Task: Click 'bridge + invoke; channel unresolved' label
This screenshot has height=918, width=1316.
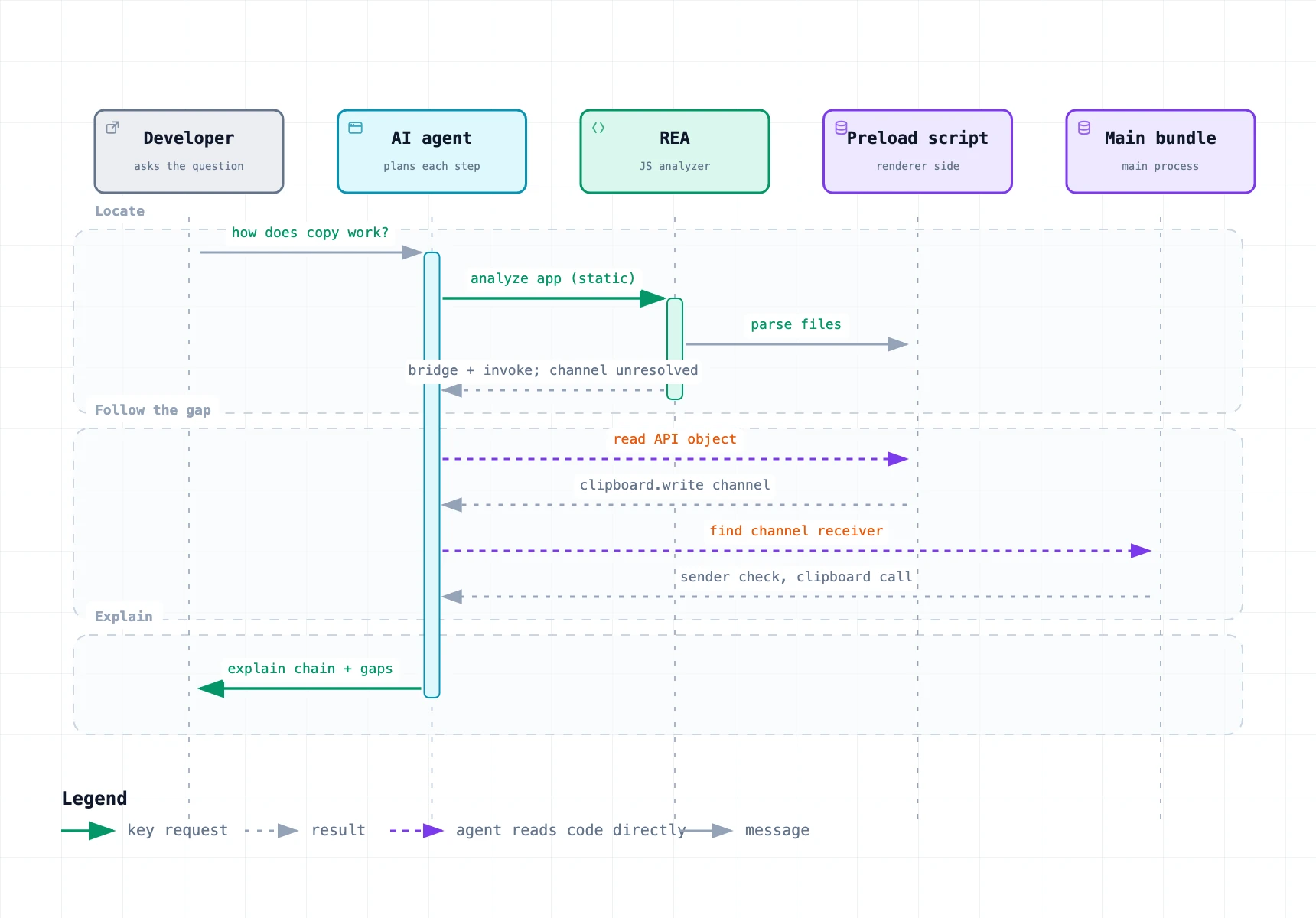Action: point(553,370)
